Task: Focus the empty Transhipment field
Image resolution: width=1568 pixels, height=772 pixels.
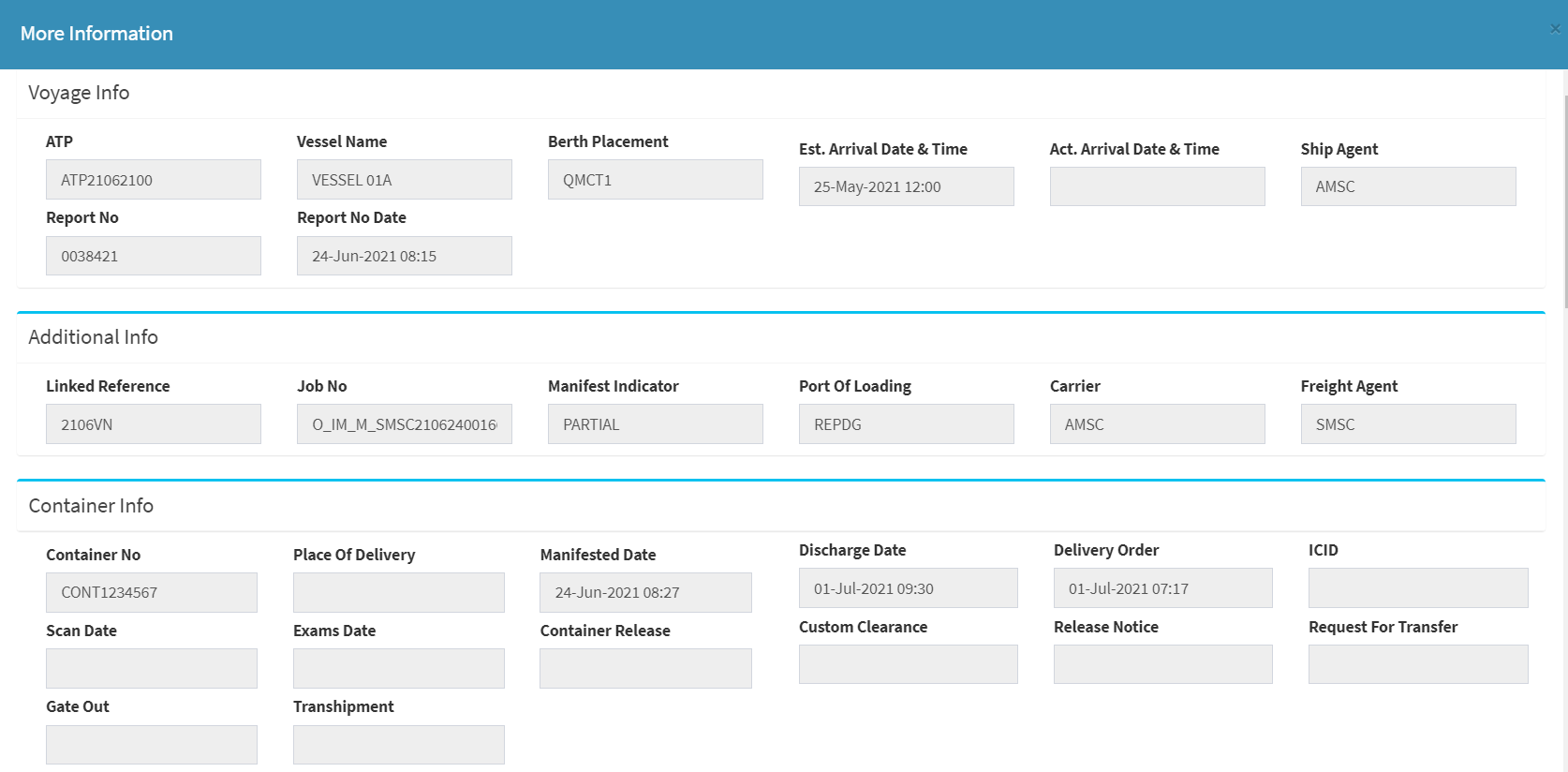Action: (399, 745)
